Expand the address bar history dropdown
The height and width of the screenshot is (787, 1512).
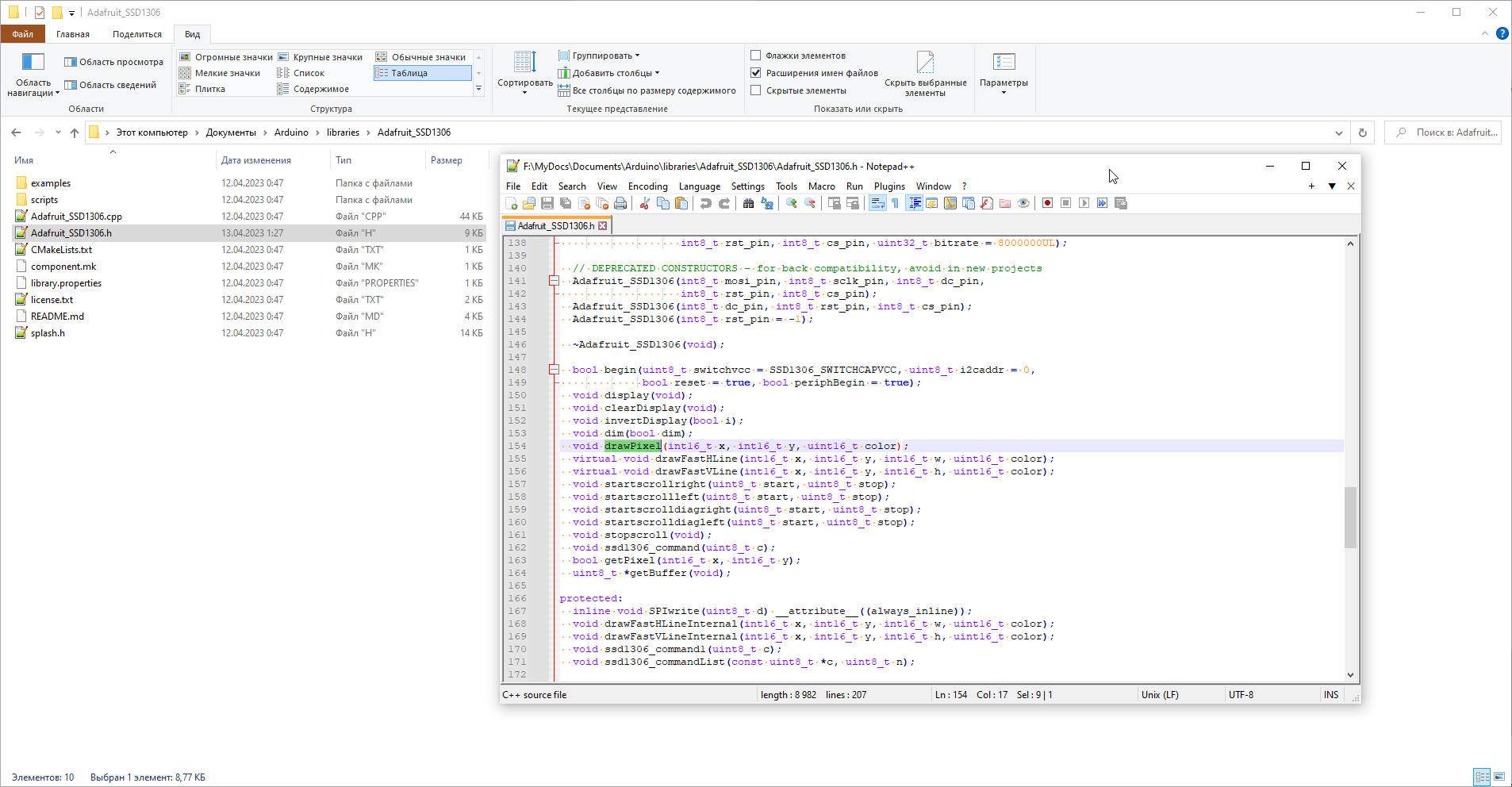click(x=1339, y=132)
